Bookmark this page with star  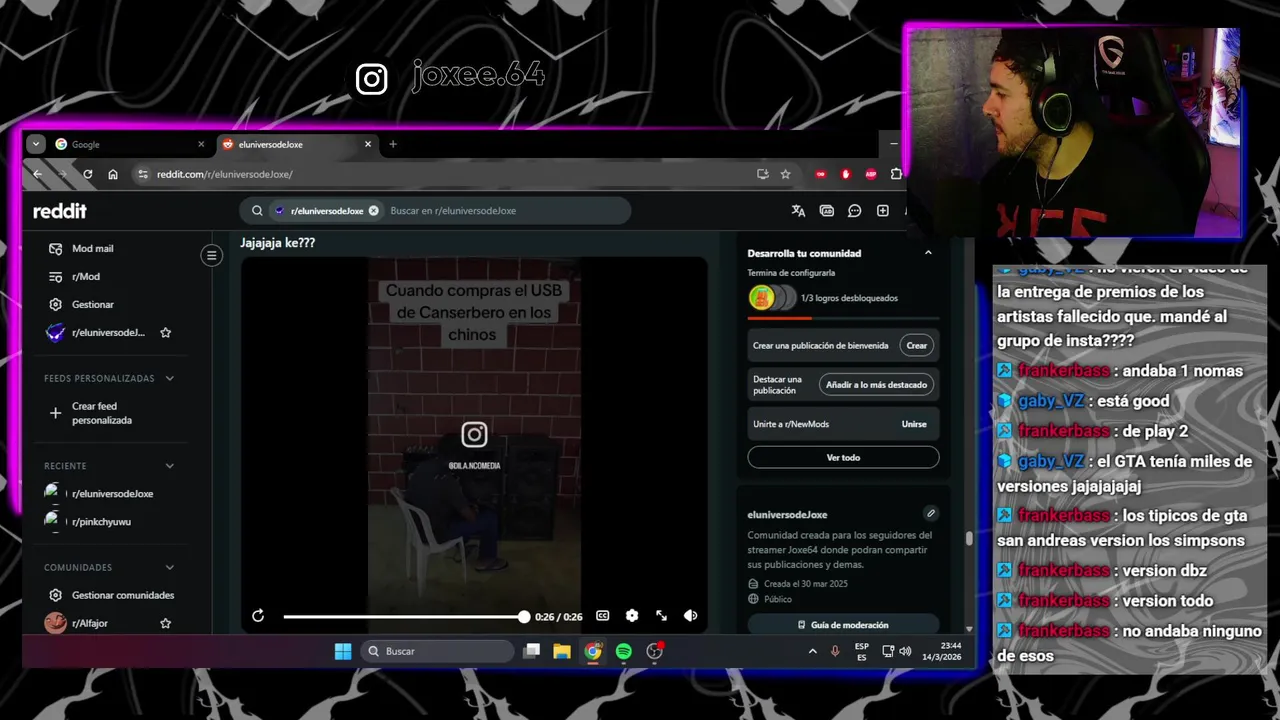786,174
